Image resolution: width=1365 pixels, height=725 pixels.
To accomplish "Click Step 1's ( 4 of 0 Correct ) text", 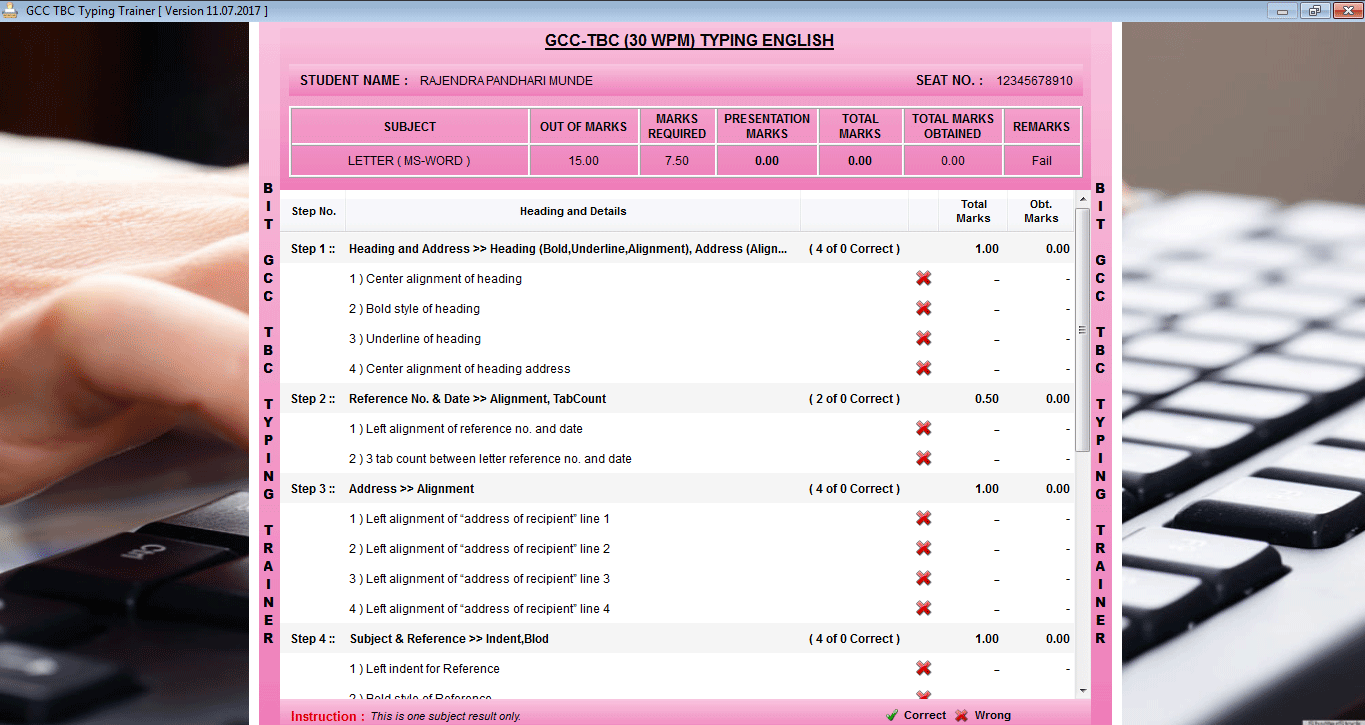I will tap(854, 249).
